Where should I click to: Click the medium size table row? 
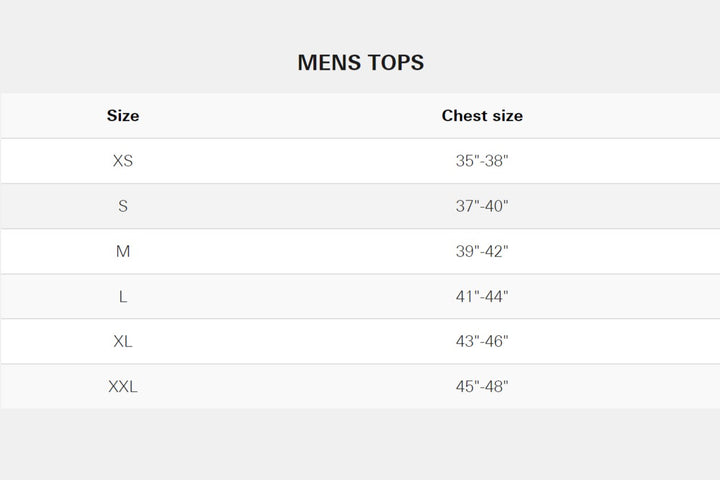300,251
